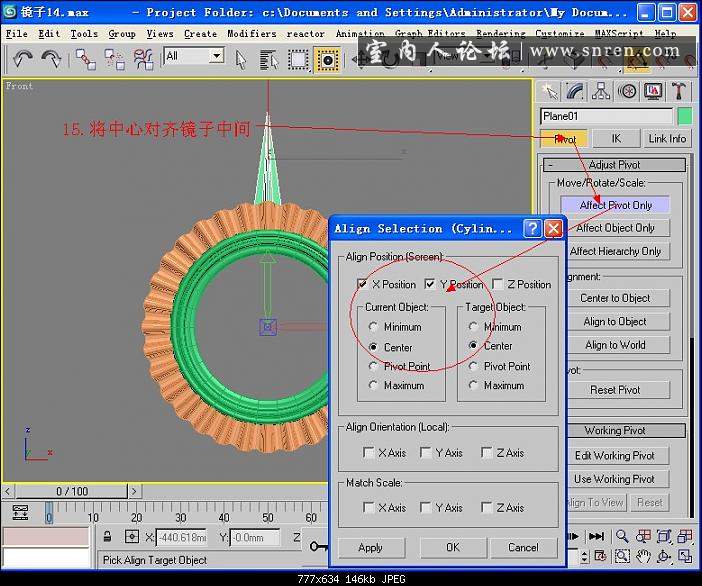Open the Modifiers menu

click(252, 34)
